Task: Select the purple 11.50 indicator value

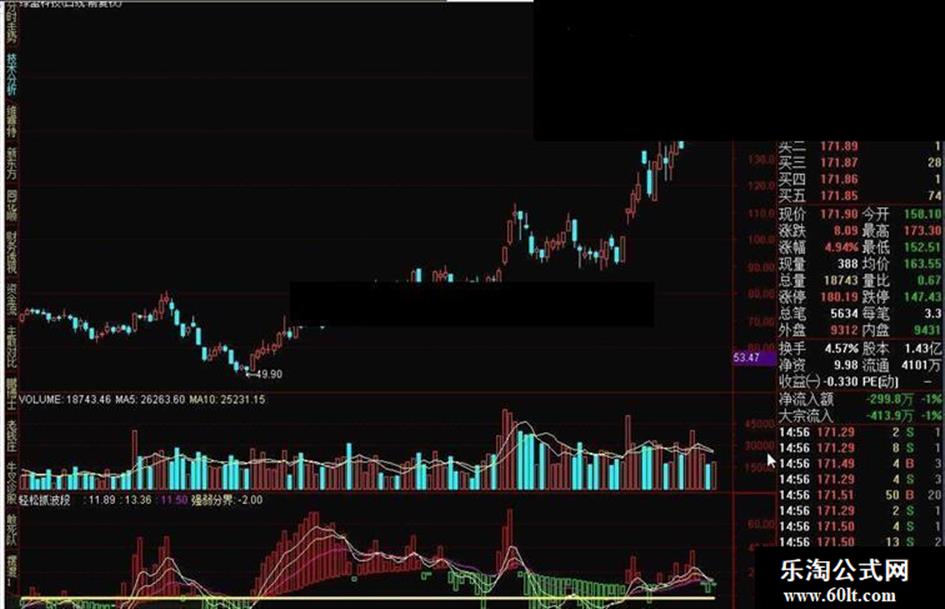Action: pyautogui.click(x=174, y=500)
